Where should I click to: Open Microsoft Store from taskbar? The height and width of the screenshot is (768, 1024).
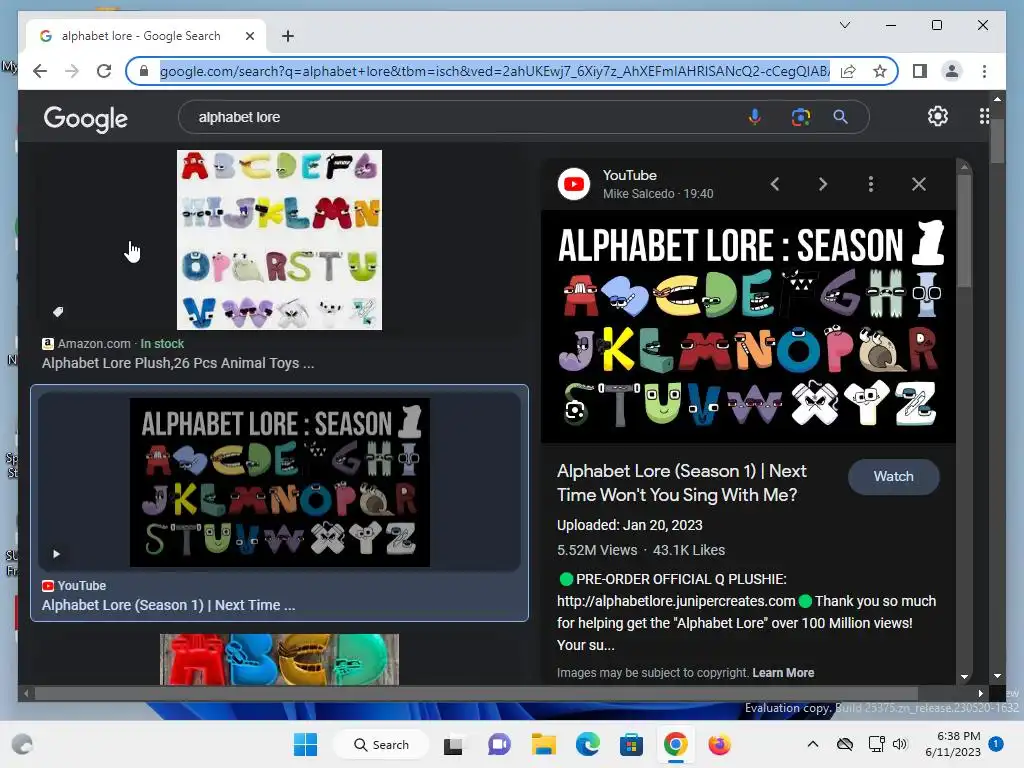pos(631,744)
